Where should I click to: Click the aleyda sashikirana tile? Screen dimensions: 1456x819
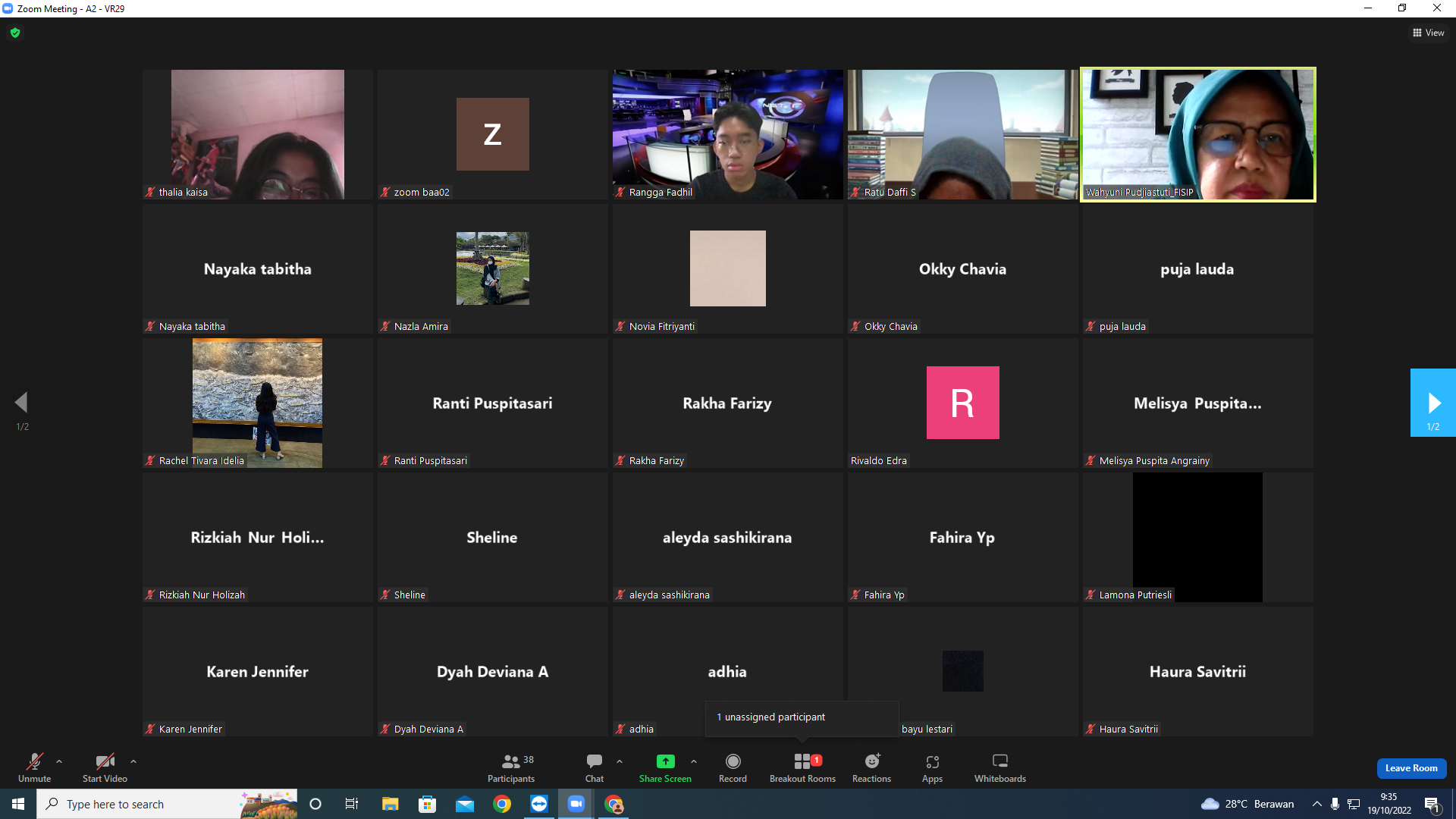click(x=728, y=537)
